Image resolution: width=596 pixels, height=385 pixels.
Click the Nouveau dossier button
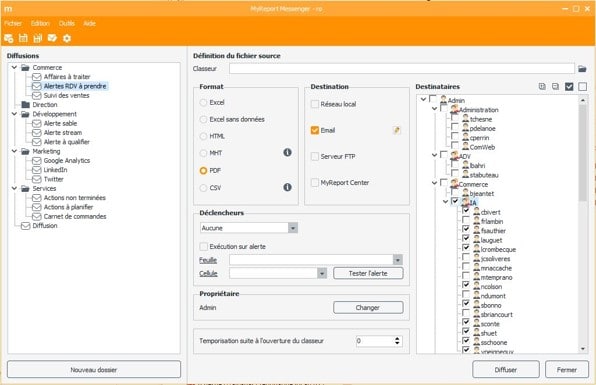pyautogui.click(x=94, y=369)
